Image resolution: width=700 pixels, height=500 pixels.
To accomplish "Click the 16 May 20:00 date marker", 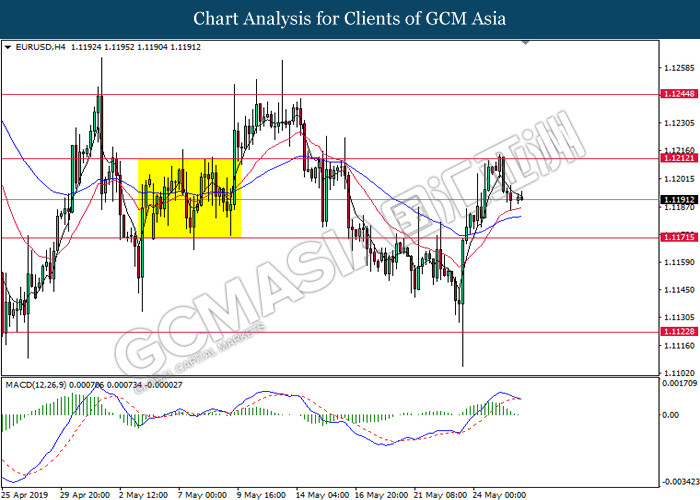I will pyautogui.click(x=383, y=493).
